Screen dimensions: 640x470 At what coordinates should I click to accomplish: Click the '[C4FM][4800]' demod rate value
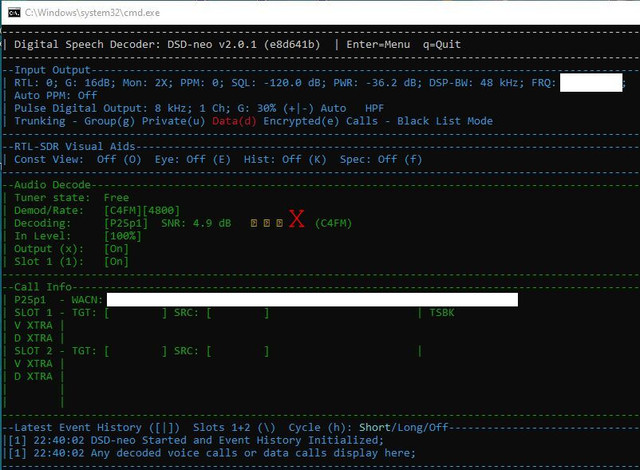(x=142, y=210)
